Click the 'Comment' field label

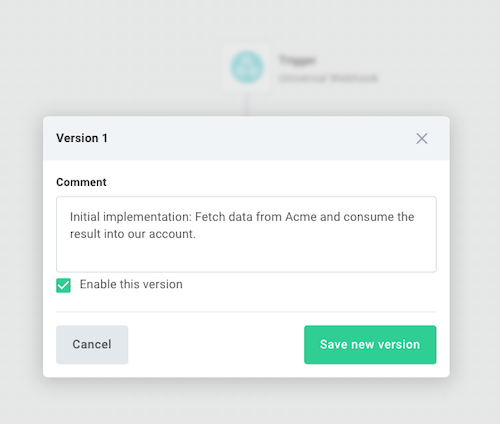pos(81,182)
